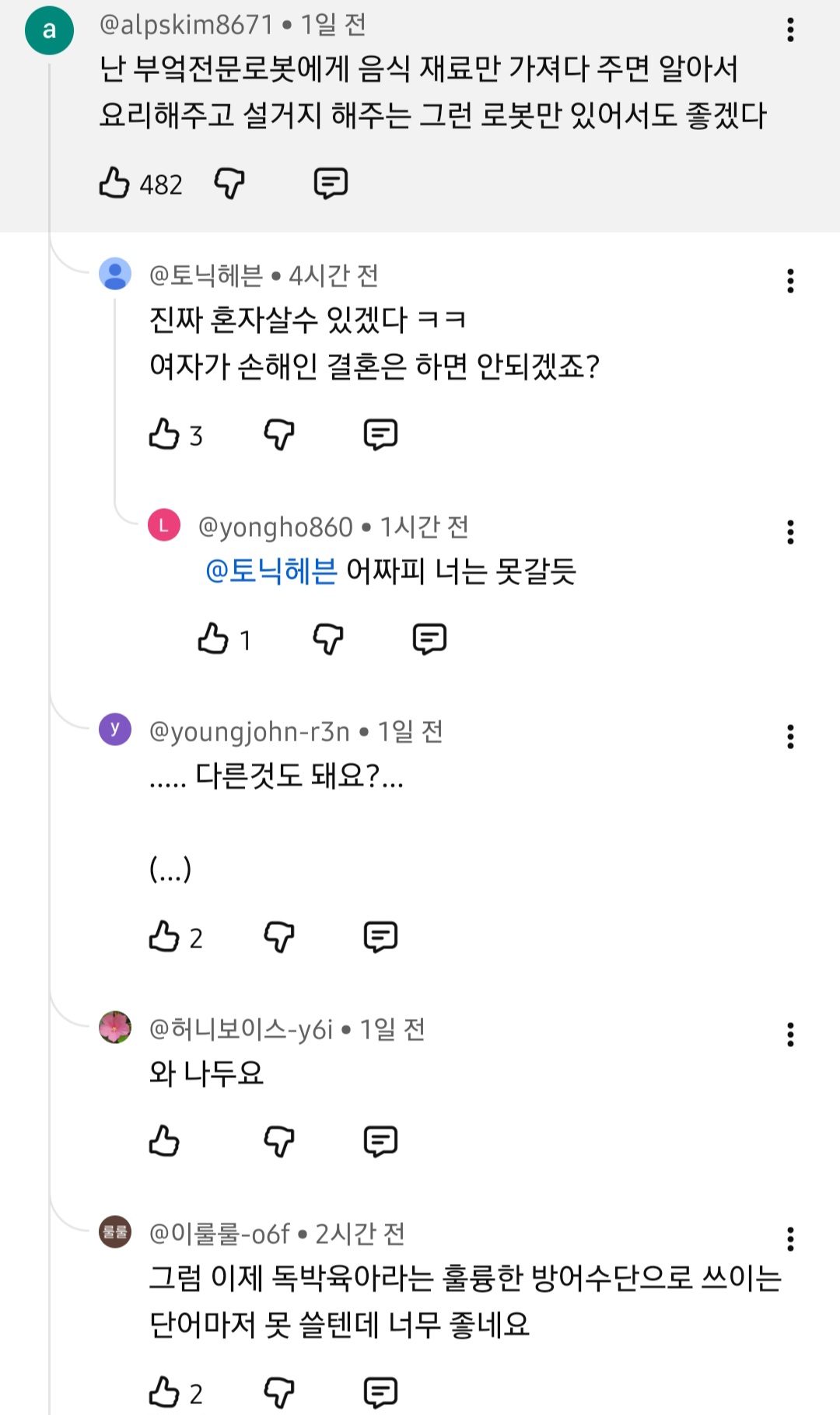Image resolution: width=840 pixels, height=1415 pixels.
Task: Open the @alpskim8671 green profile avatar
Action: [49, 30]
